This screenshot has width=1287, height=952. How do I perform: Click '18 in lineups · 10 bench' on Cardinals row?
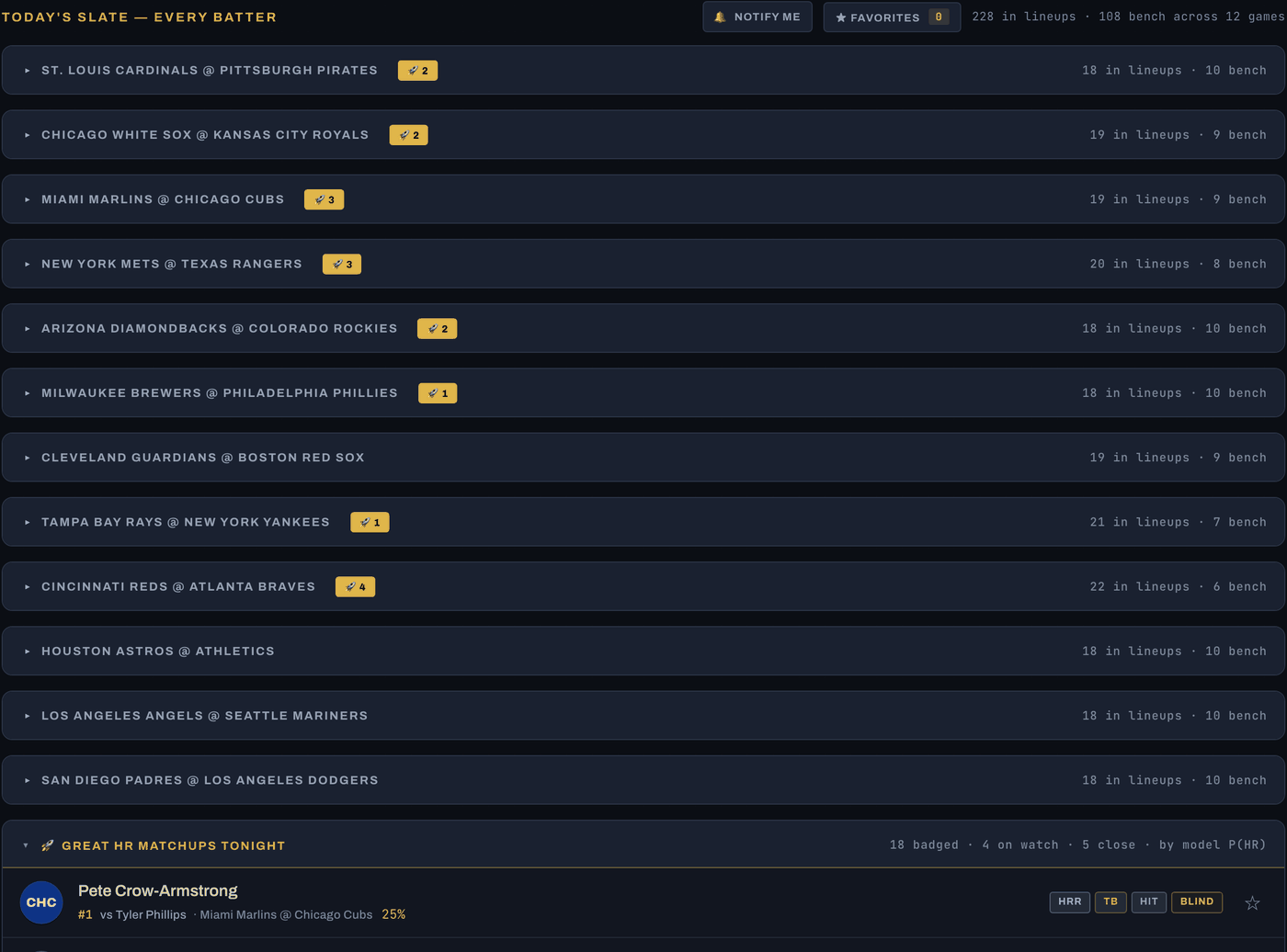(1174, 70)
